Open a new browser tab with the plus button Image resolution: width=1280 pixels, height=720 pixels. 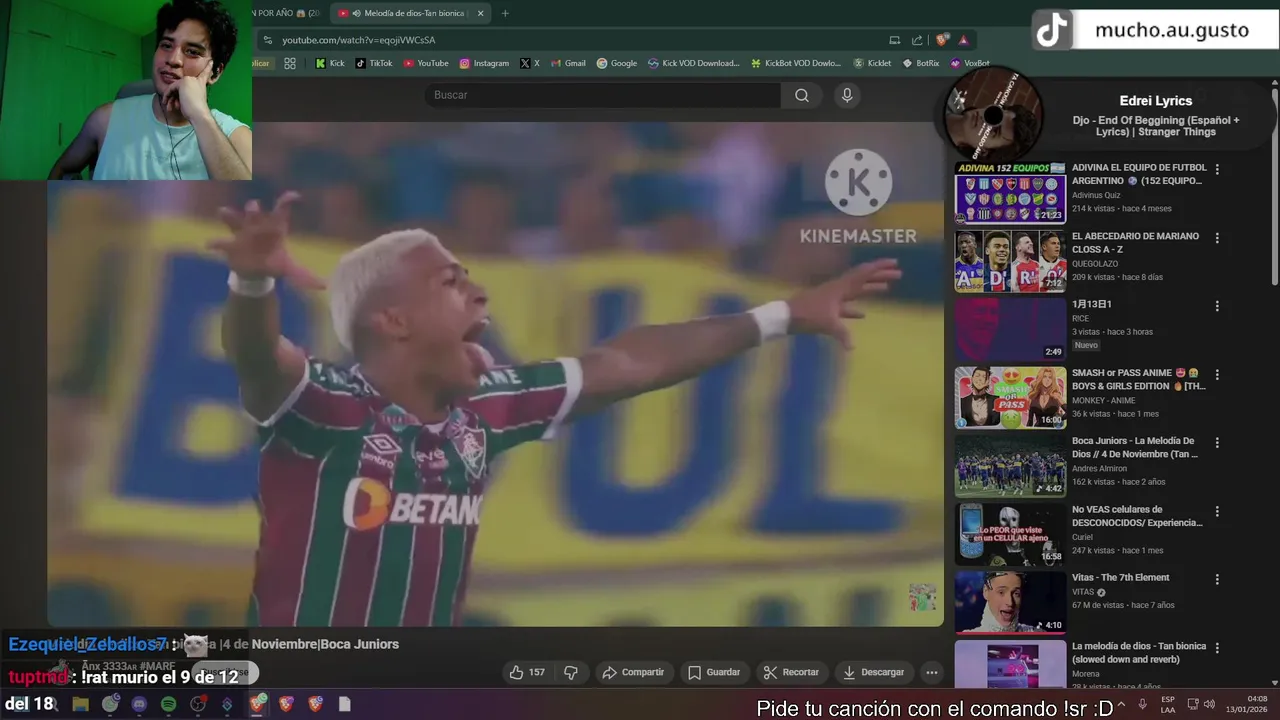[505, 13]
